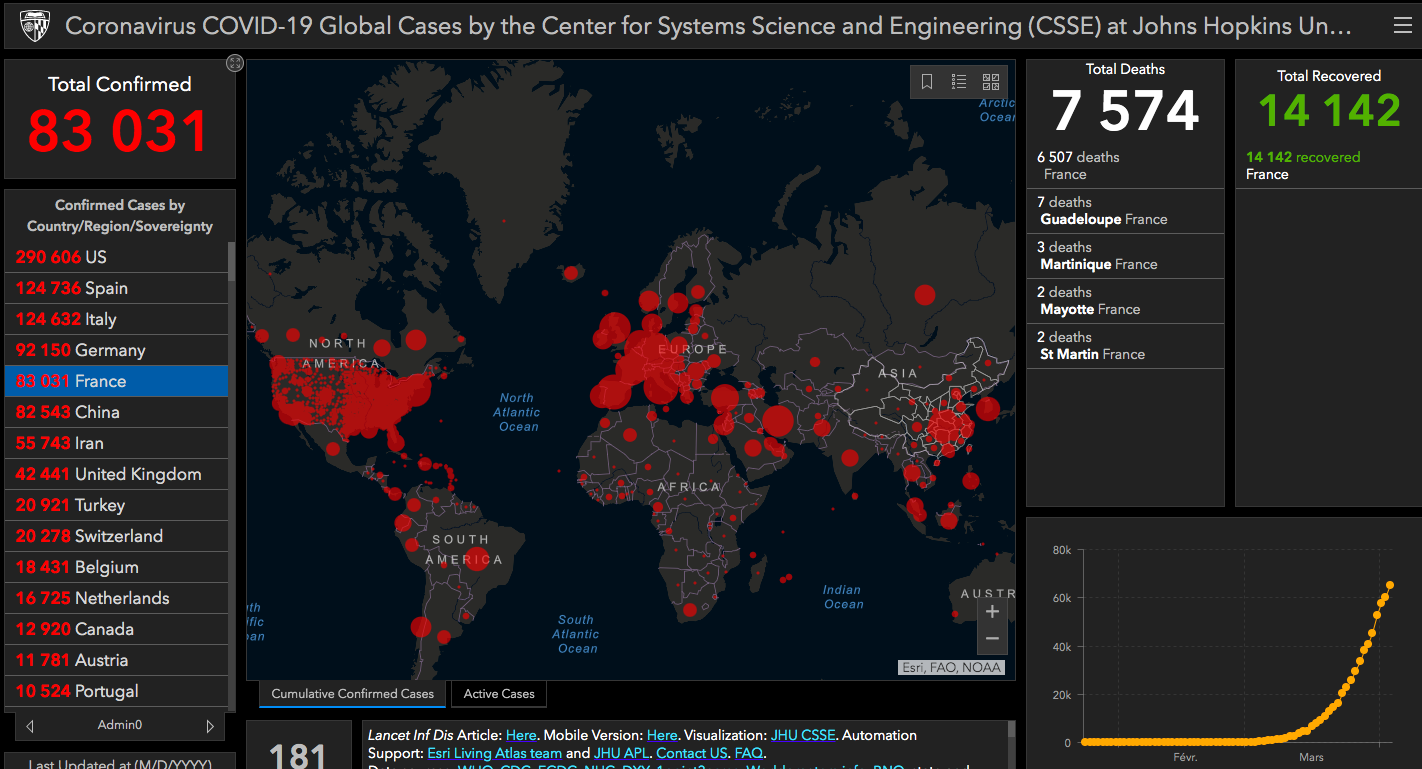Image resolution: width=1422 pixels, height=769 pixels.
Task: Select the Cumulative Confirmed Cases tab
Action: click(352, 694)
